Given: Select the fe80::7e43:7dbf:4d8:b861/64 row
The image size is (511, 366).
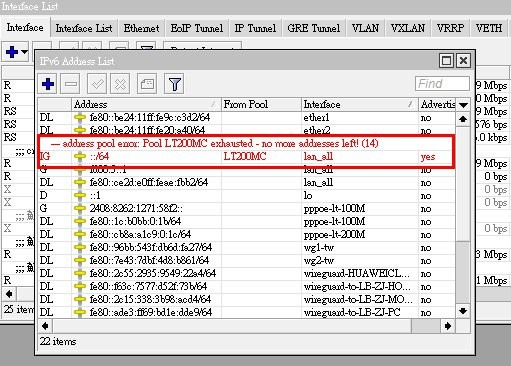Looking at the screenshot, I should [x=246, y=260].
